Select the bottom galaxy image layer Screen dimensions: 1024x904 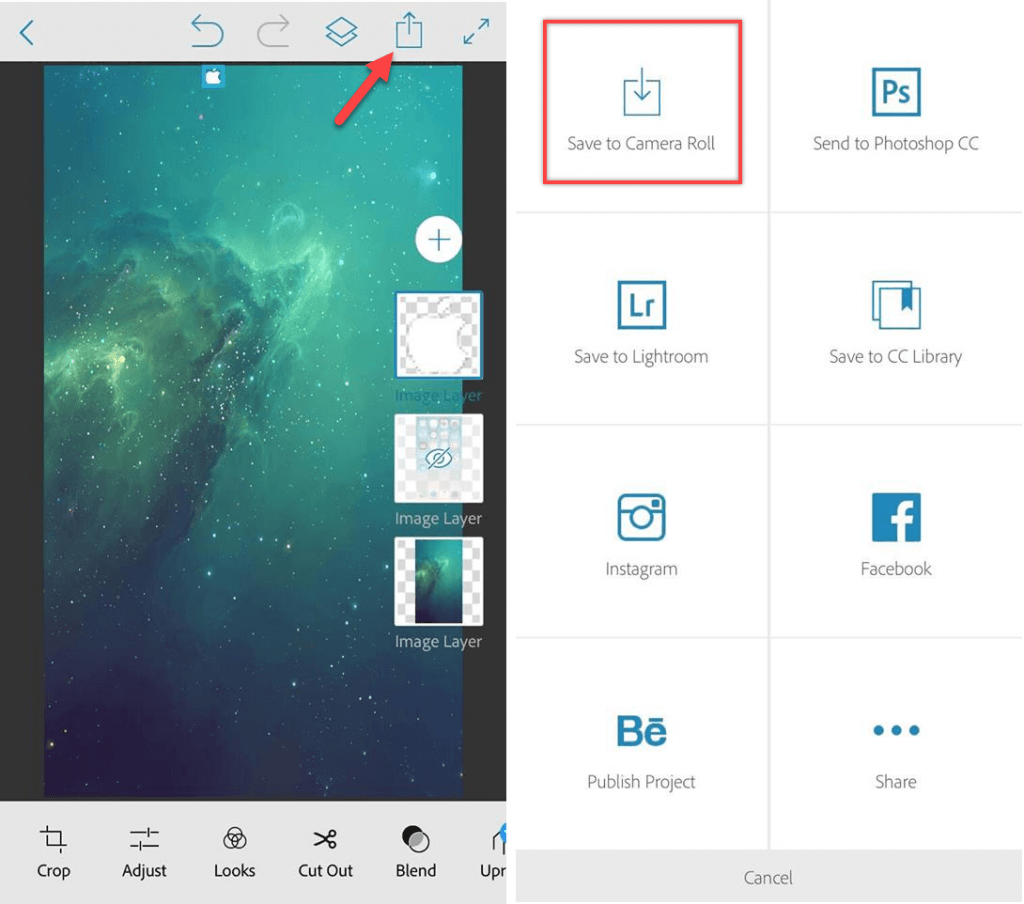[x=438, y=581]
